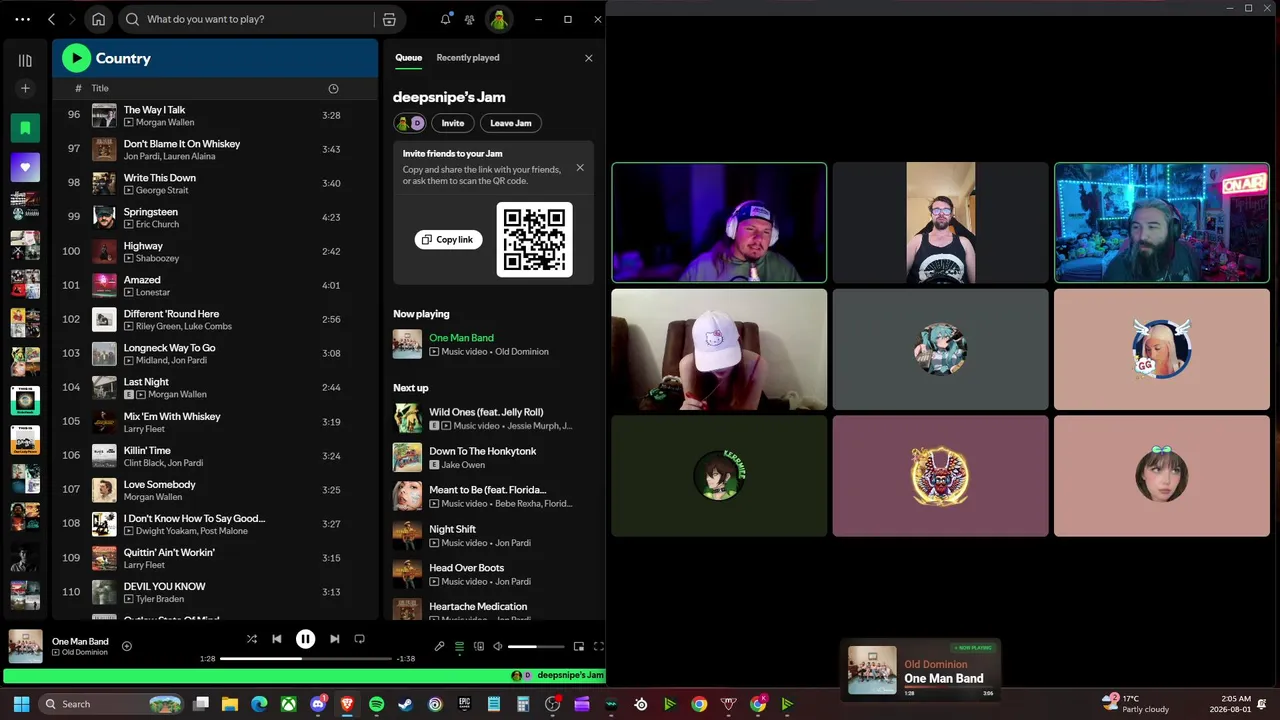Open the Xbox app from taskbar

(x=289, y=704)
